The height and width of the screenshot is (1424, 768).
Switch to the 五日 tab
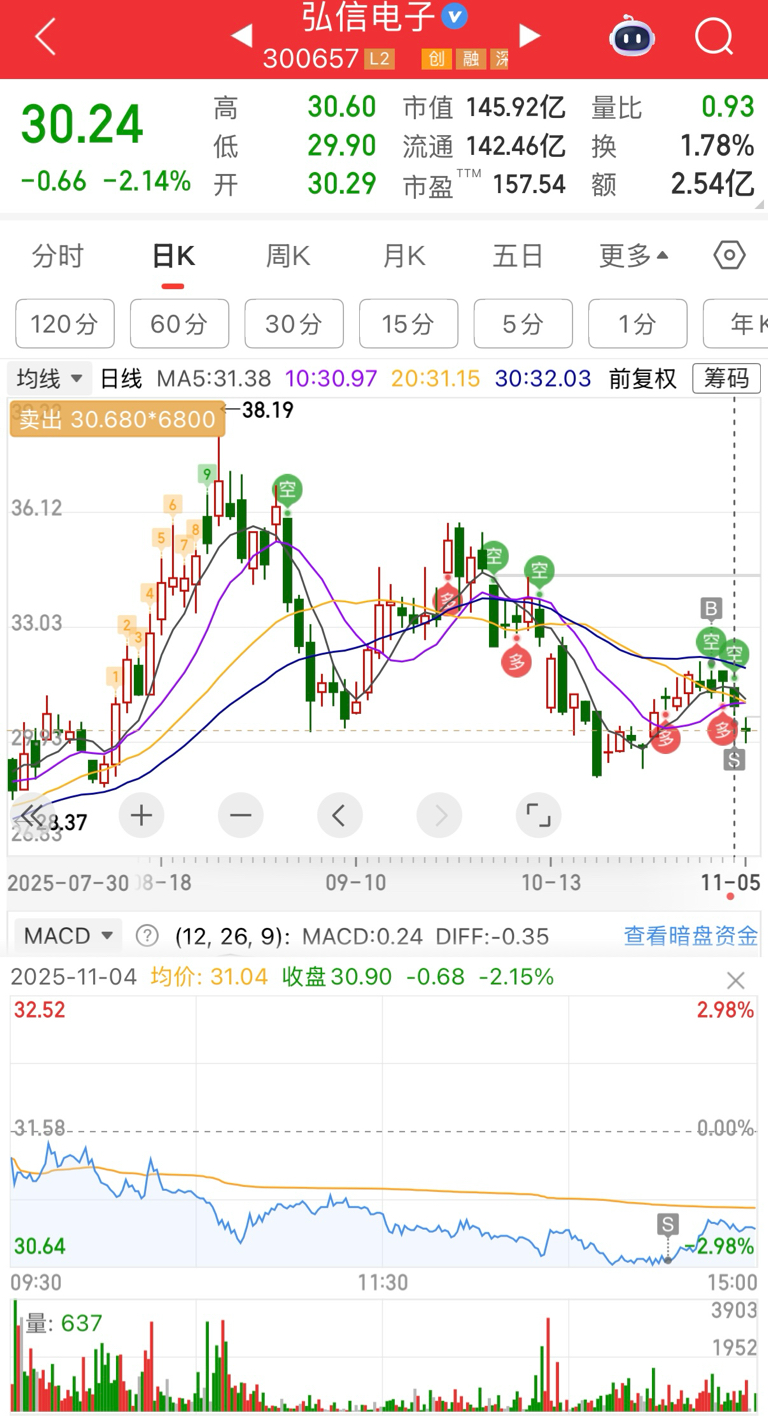tap(518, 256)
